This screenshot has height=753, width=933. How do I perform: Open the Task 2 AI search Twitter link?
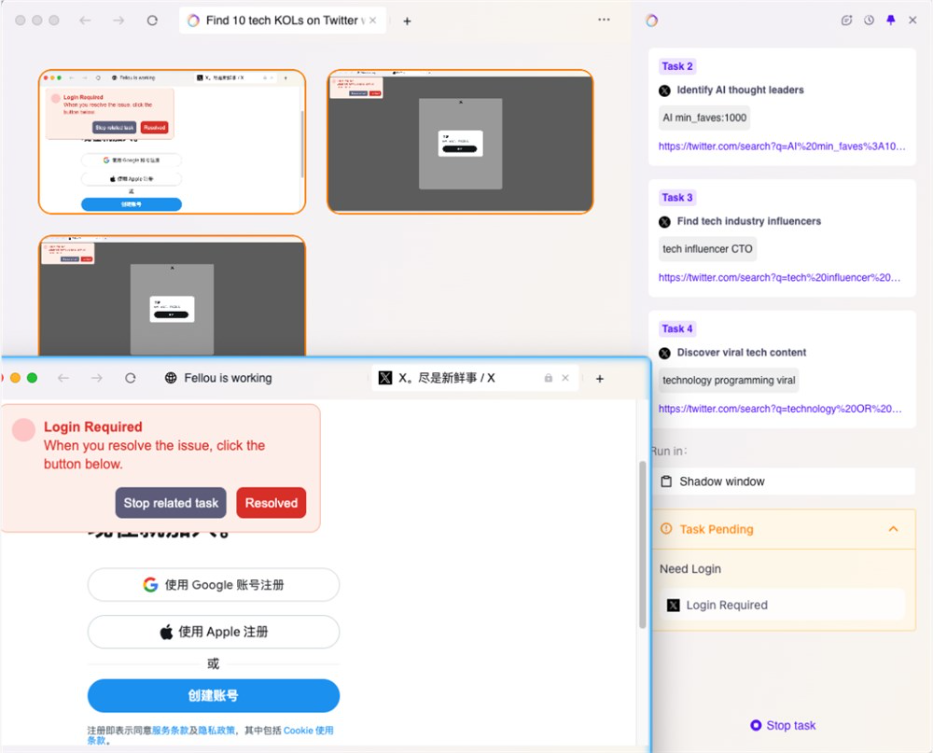pyautogui.click(x=781, y=145)
